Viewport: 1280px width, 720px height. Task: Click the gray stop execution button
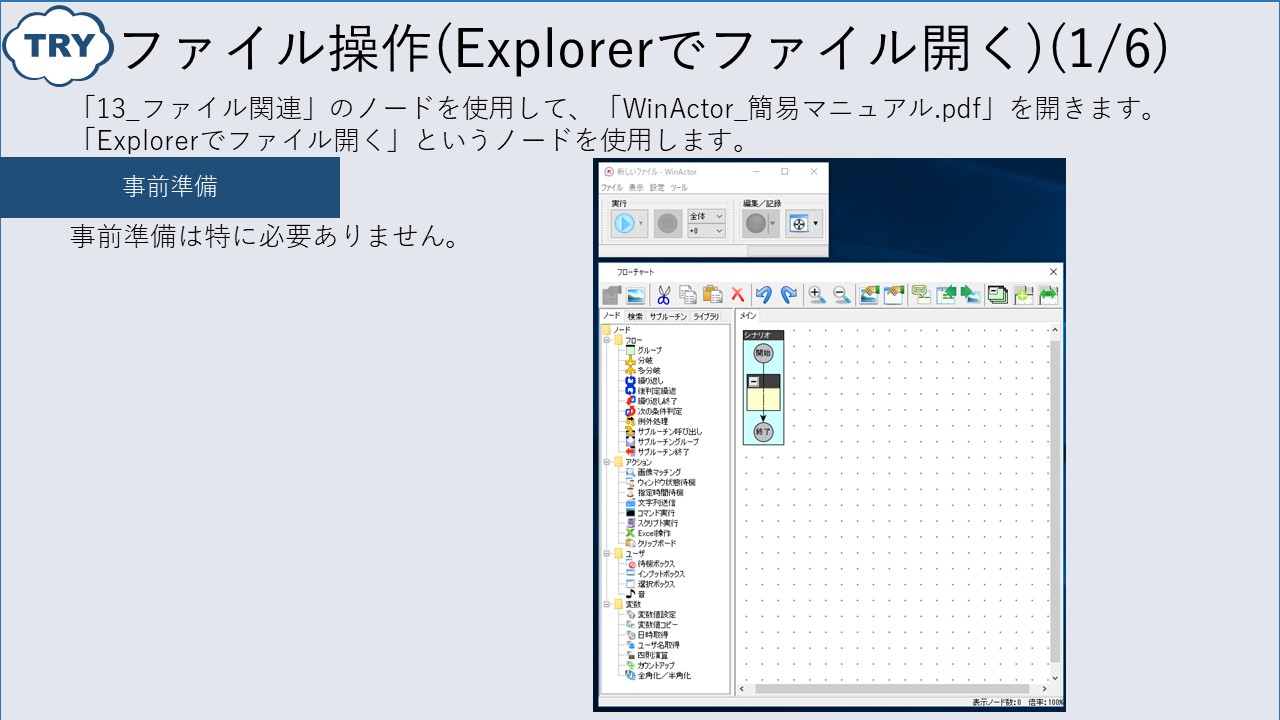(668, 223)
